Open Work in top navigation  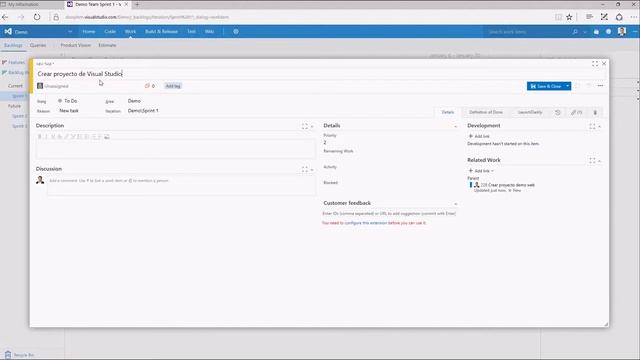click(130, 31)
